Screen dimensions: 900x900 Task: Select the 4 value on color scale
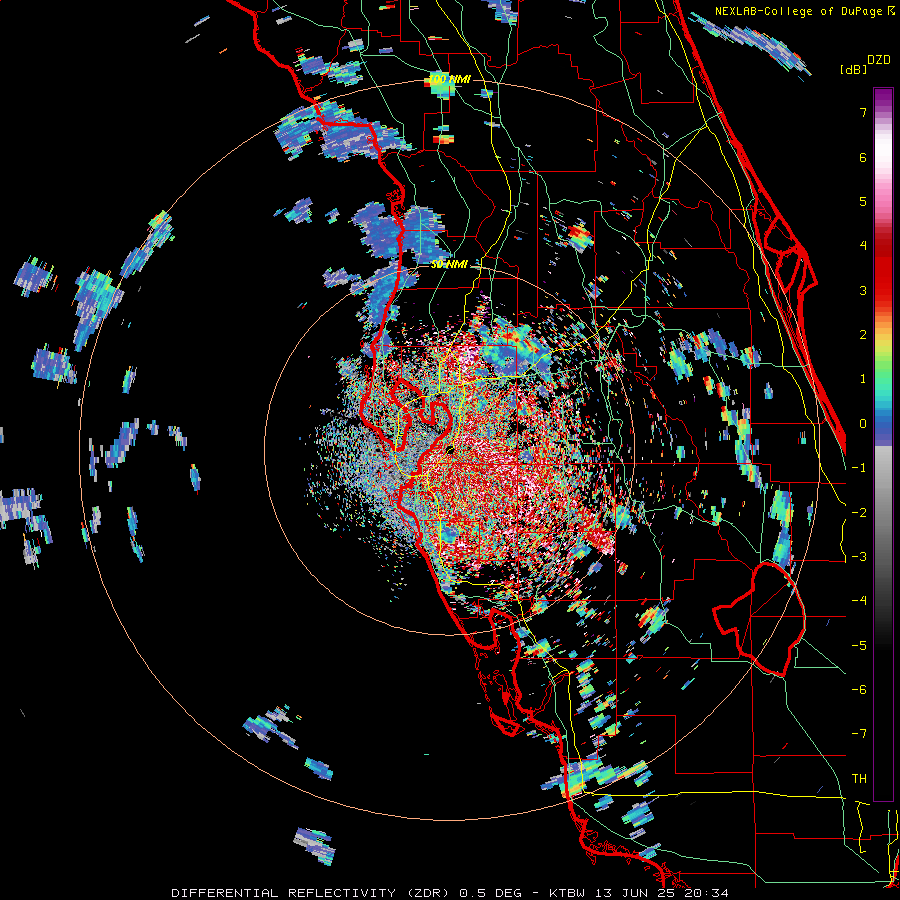coord(863,246)
